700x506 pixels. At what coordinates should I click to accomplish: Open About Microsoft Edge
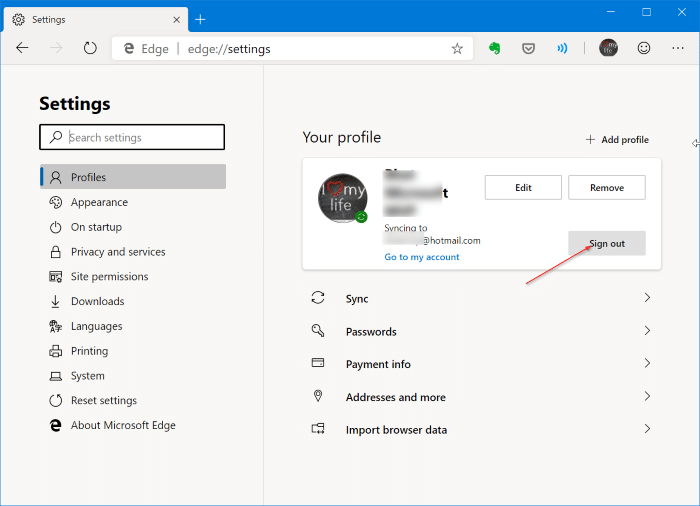133,425
